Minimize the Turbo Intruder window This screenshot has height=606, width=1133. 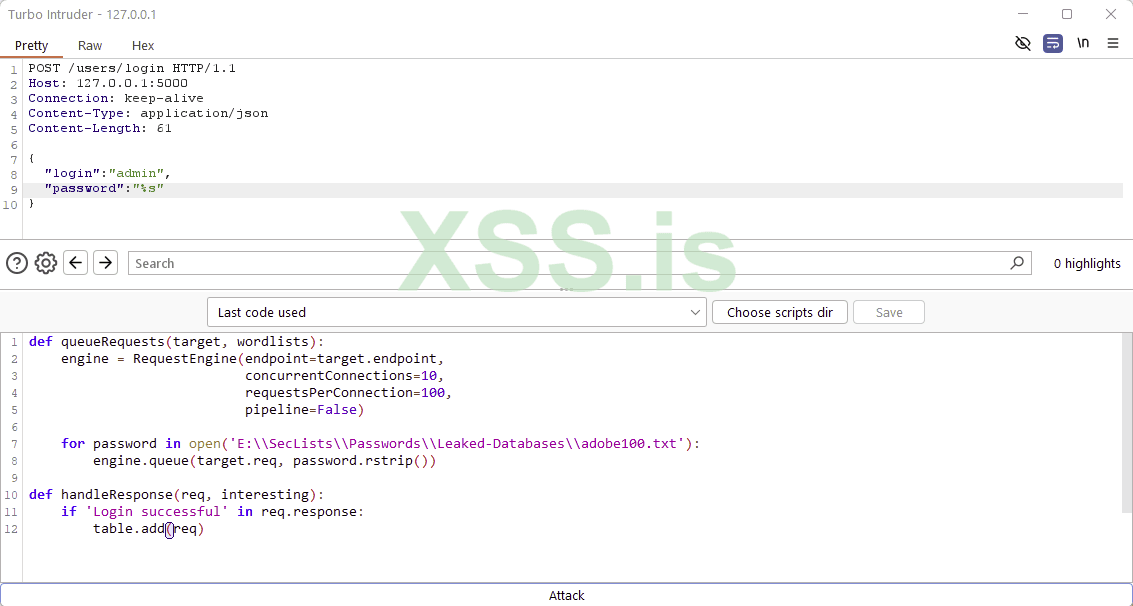(x=1022, y=14)
